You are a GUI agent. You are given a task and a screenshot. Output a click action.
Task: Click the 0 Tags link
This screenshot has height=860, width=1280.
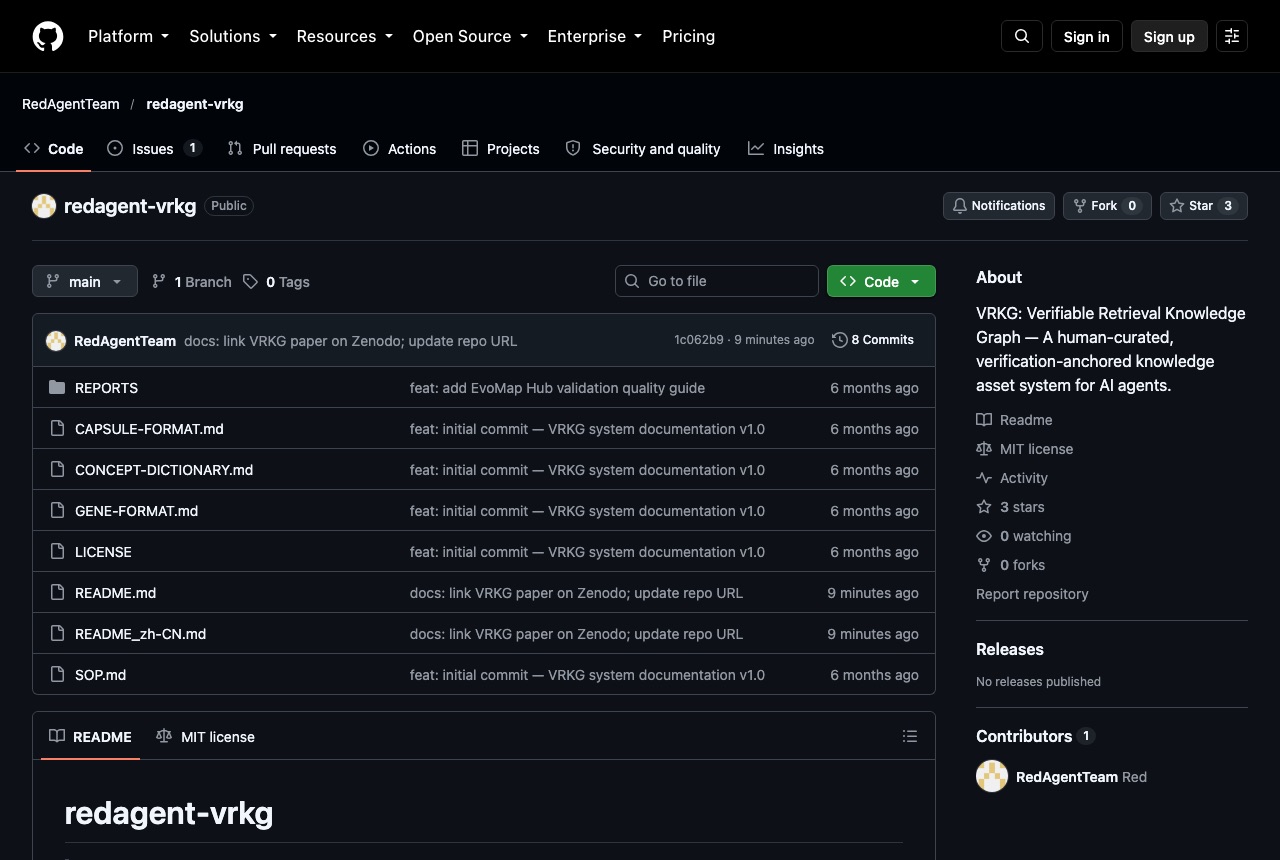pos(276,282)
